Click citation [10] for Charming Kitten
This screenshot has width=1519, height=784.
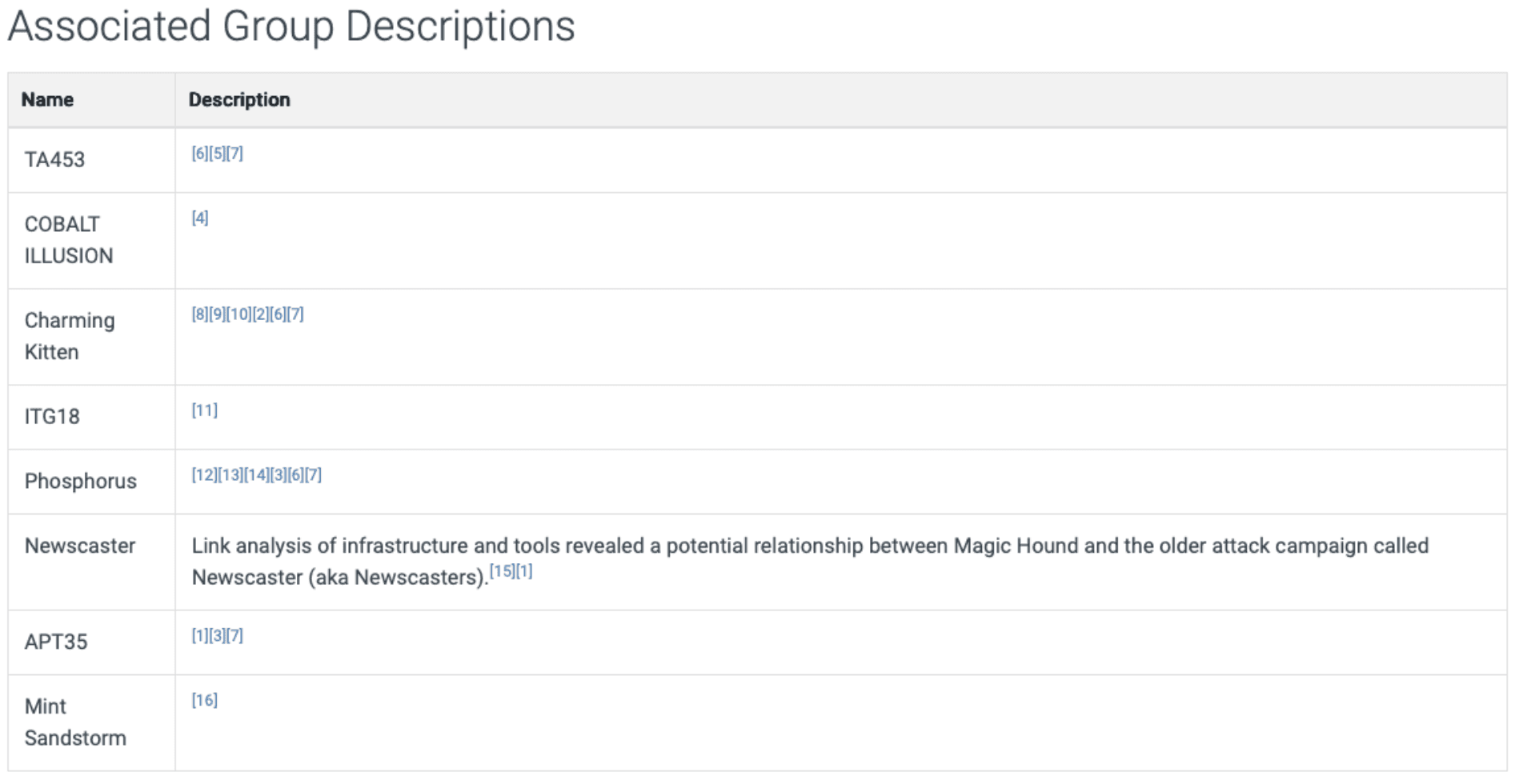238,314
